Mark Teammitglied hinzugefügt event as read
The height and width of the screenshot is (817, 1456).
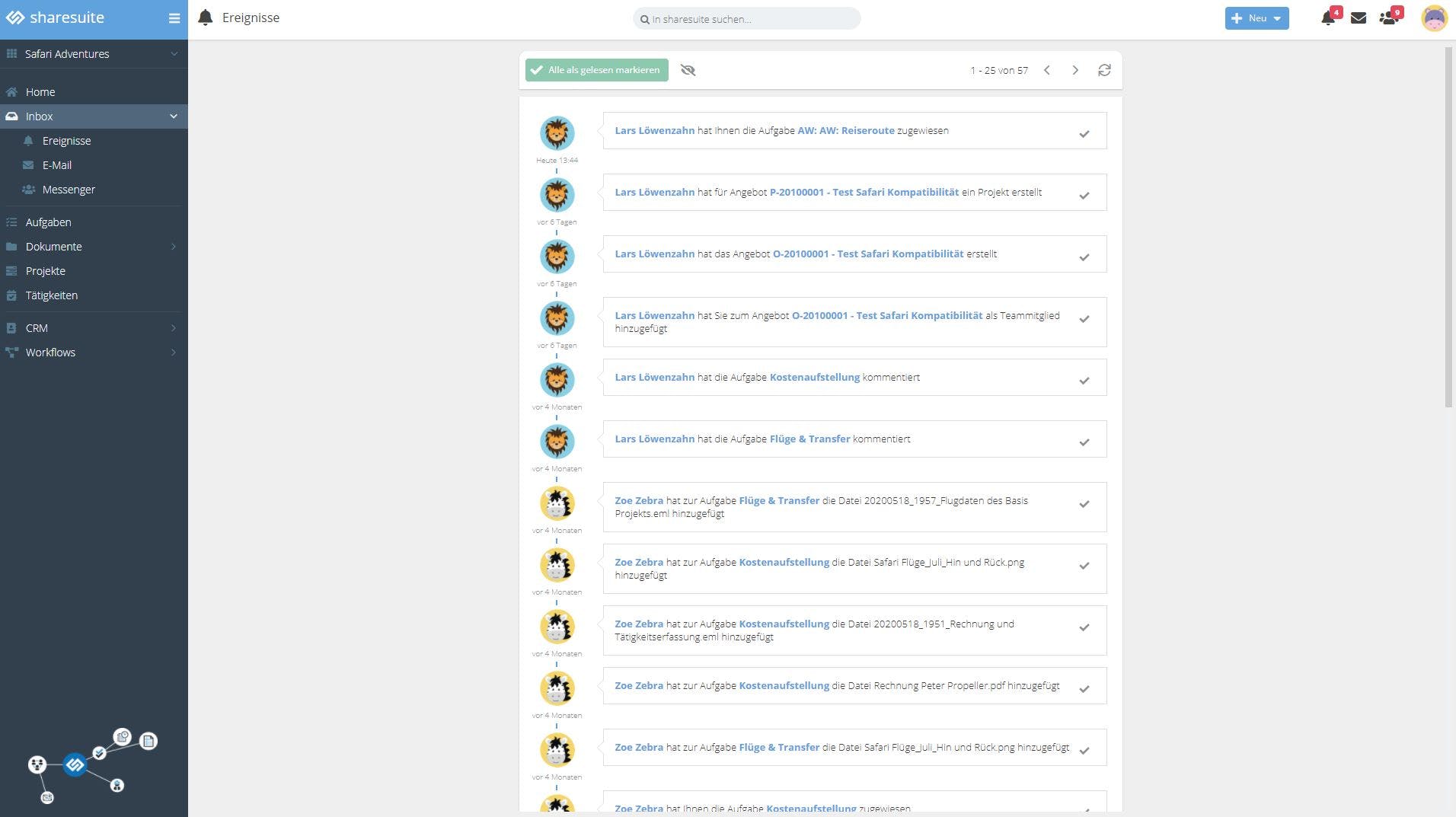[x=1084, y=319]
